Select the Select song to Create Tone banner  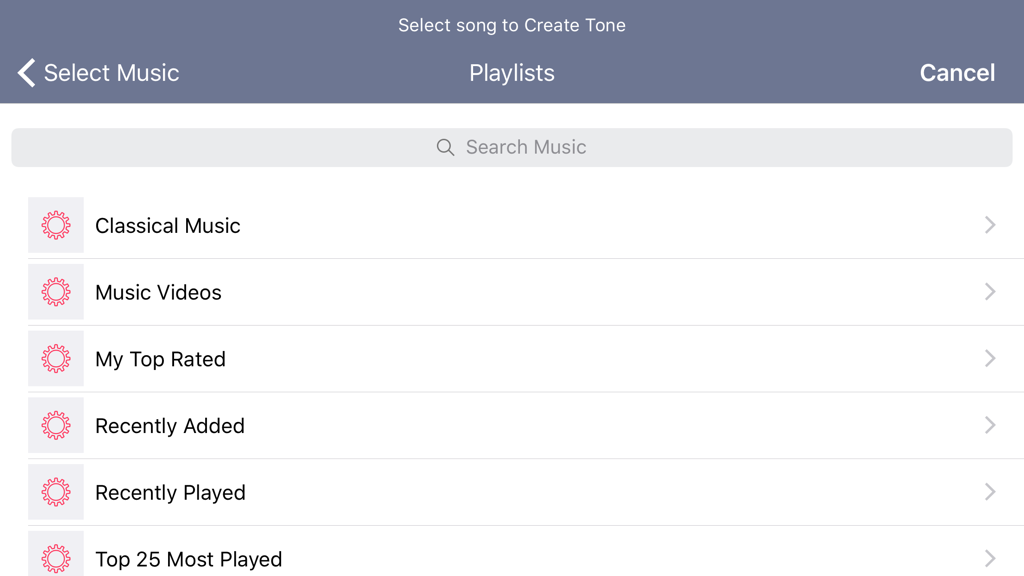click(x=512, y=25)
